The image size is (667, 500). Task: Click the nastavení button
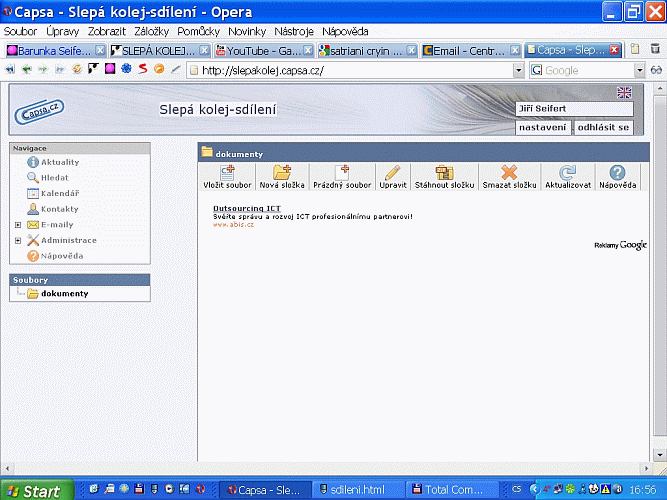[x=543, y=127]
